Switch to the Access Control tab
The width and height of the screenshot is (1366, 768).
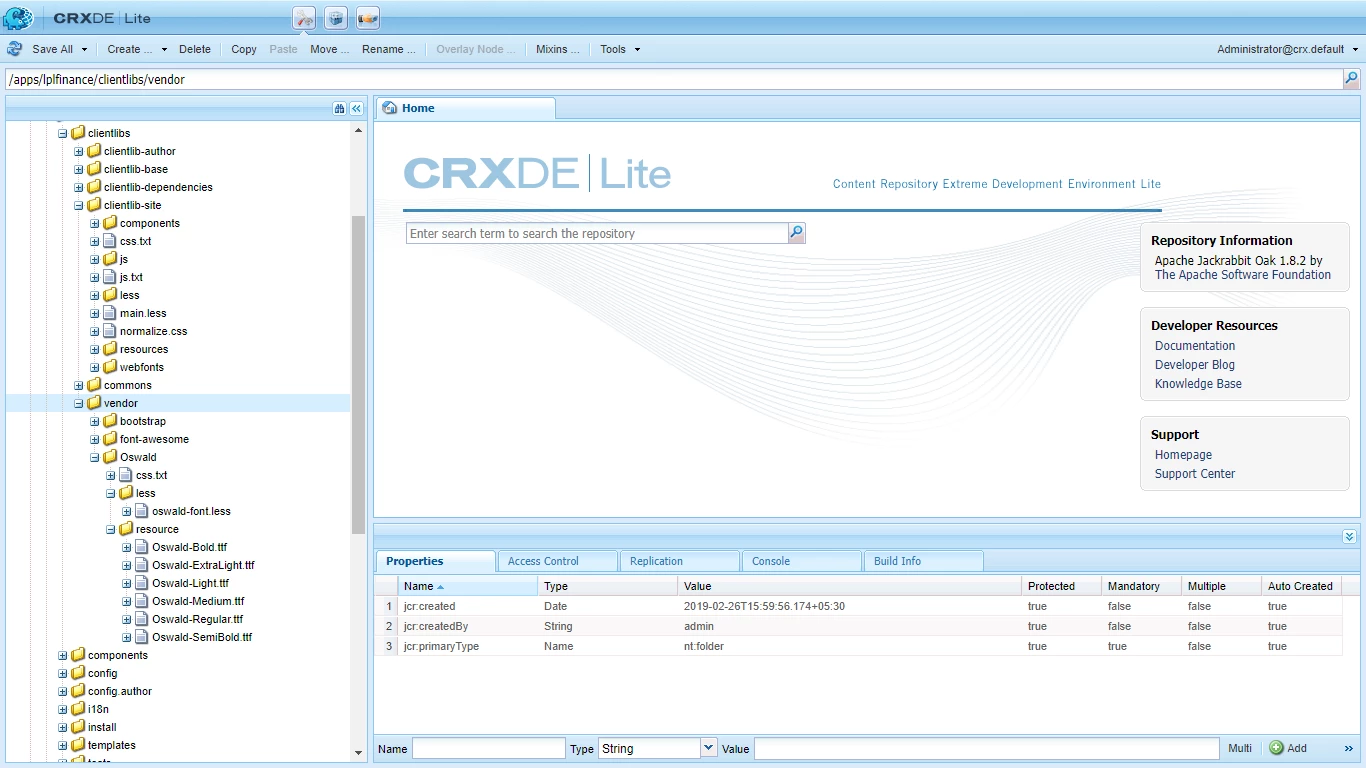(557, 561)
